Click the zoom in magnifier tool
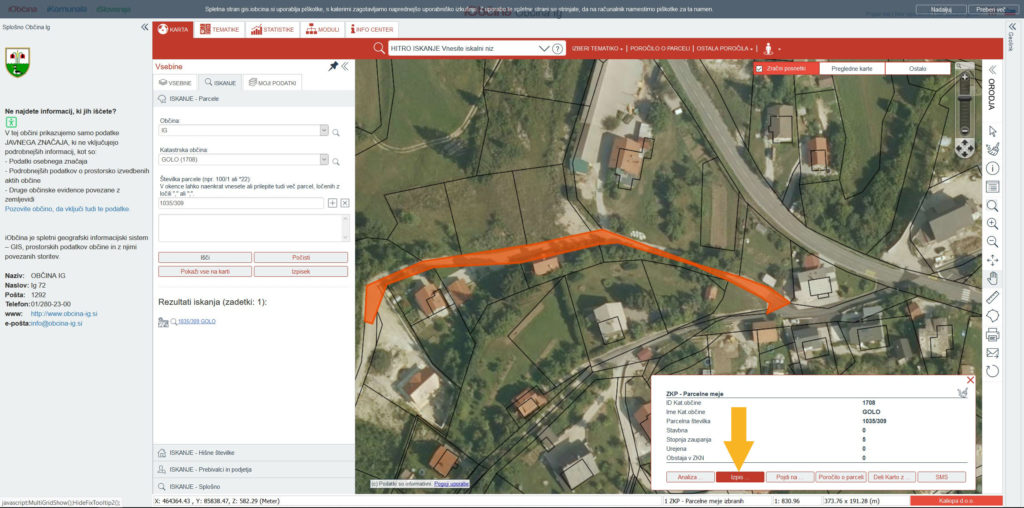 point(993,222)
